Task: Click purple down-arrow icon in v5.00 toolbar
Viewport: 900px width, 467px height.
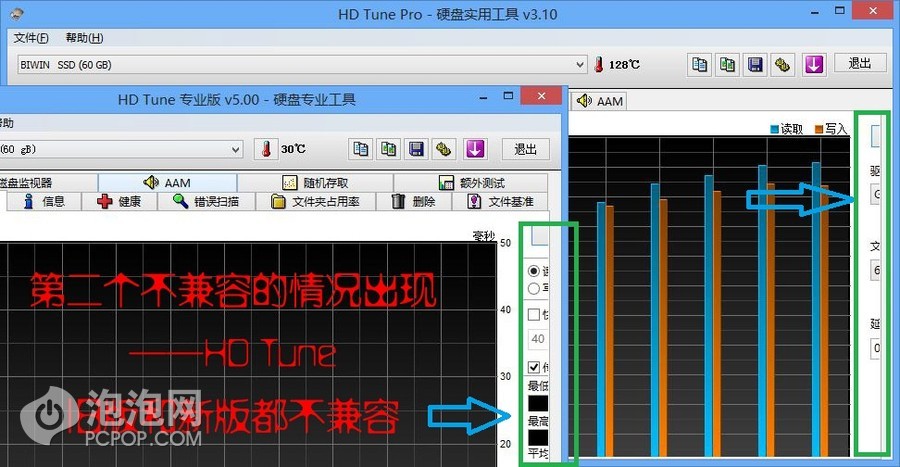Action: [x=474, y=149]
